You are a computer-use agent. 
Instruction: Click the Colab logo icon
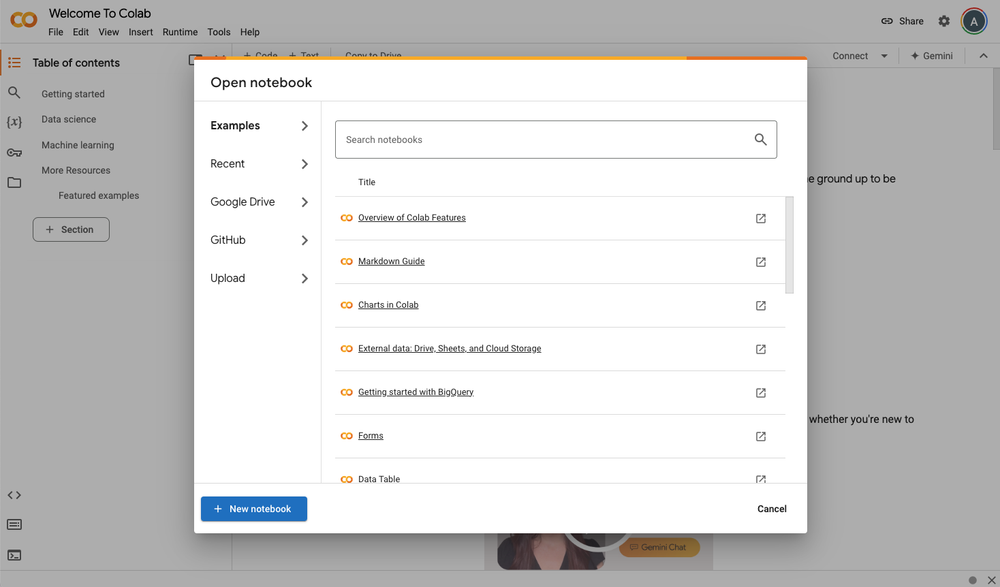[x=24, y=20]
